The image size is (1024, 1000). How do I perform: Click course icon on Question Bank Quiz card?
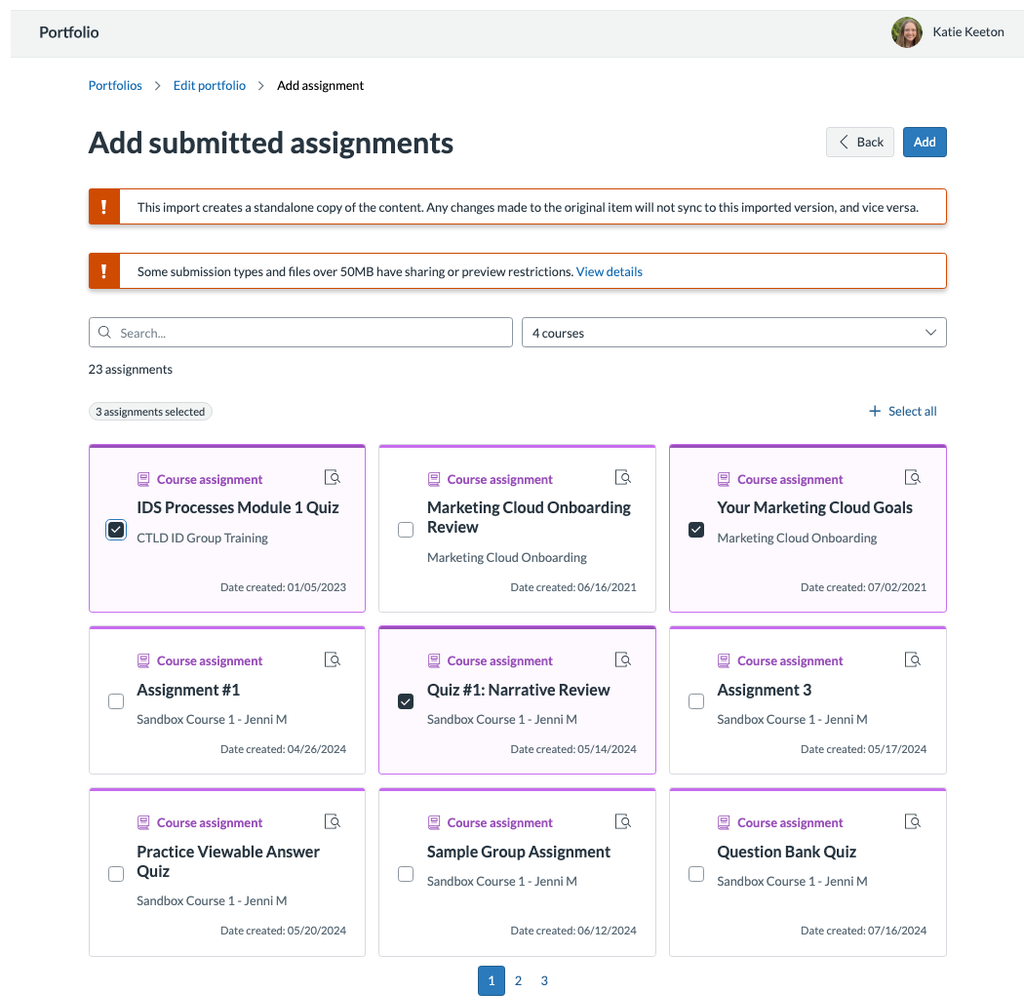point(724,823)
